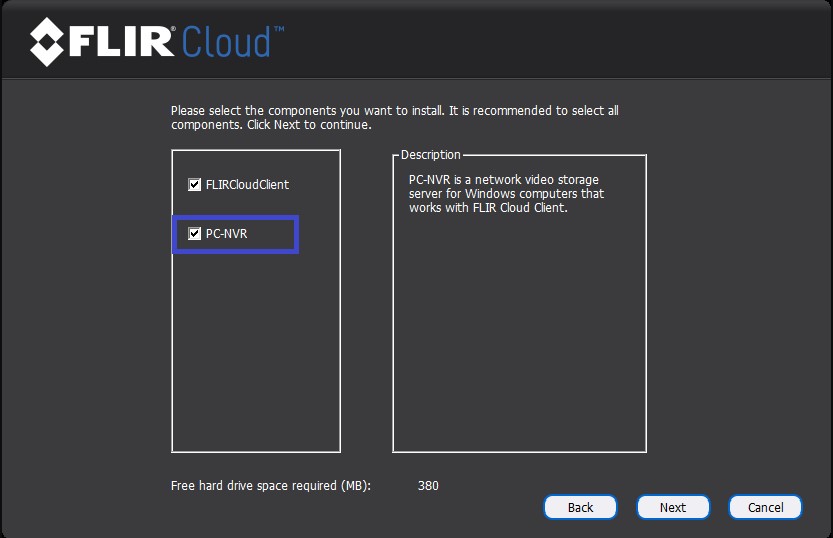Uncheck the FLIRCloudClient checkbox
Screen dimensions: 833x538
point(195,185)
